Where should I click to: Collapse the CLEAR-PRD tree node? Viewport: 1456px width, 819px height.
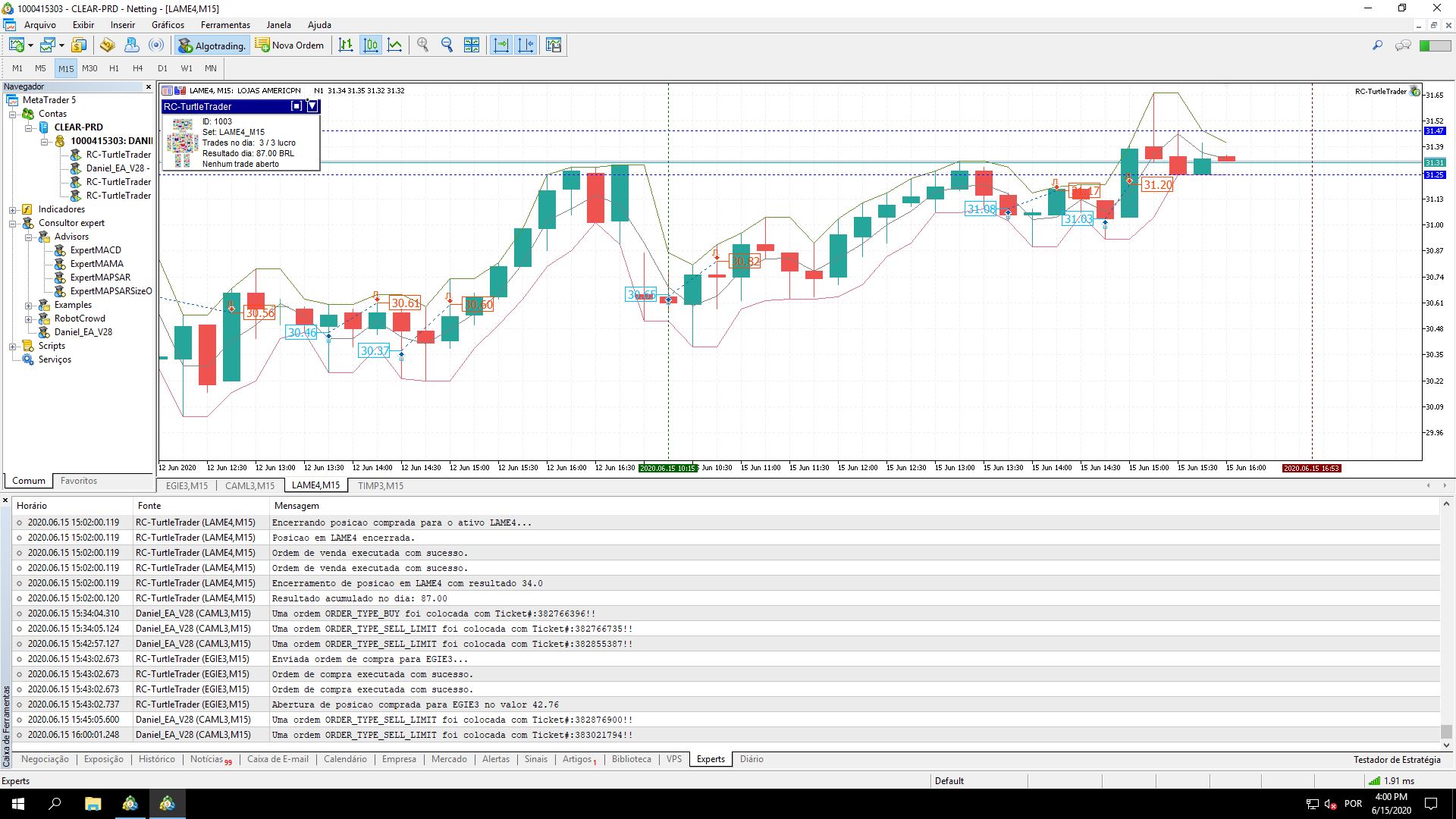29,128
